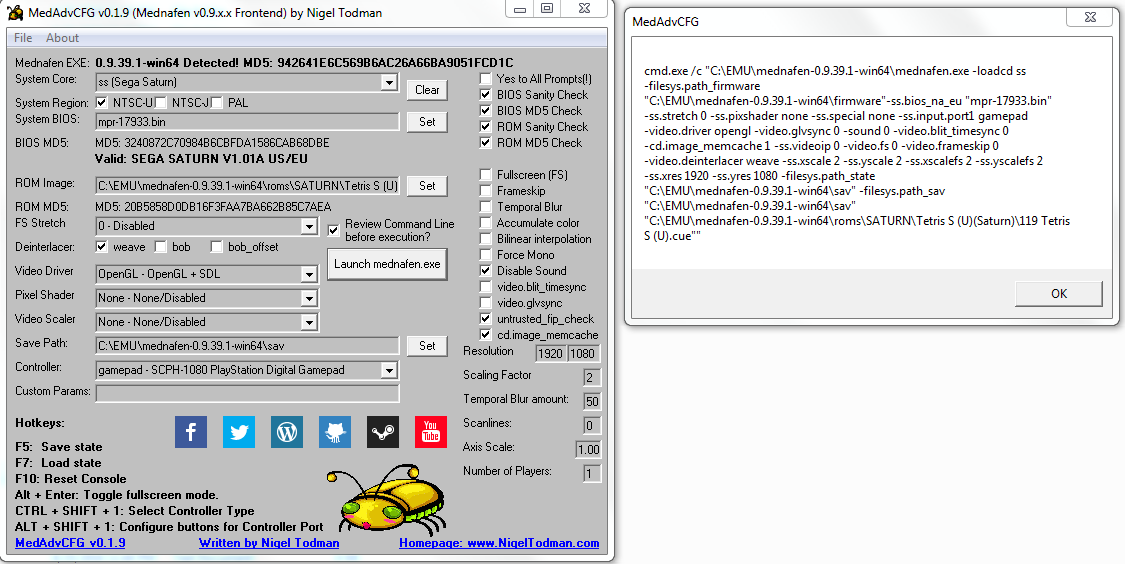
Task: Click the Custom Params input field
Action: pos(247,394)
